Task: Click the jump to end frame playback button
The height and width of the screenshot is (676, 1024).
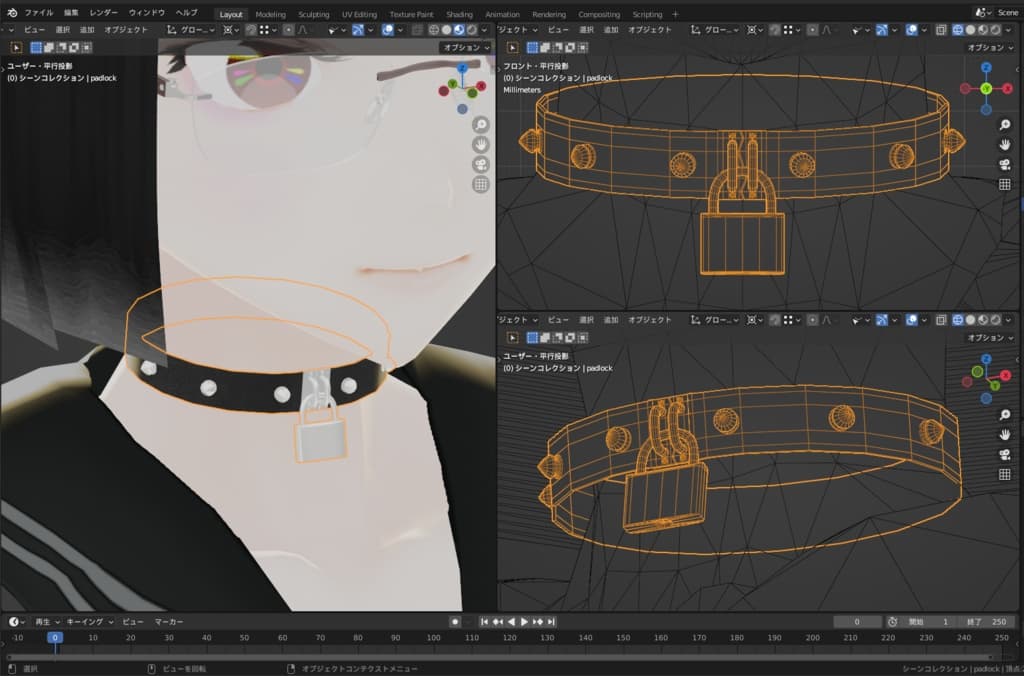Action: coord(551,622)
